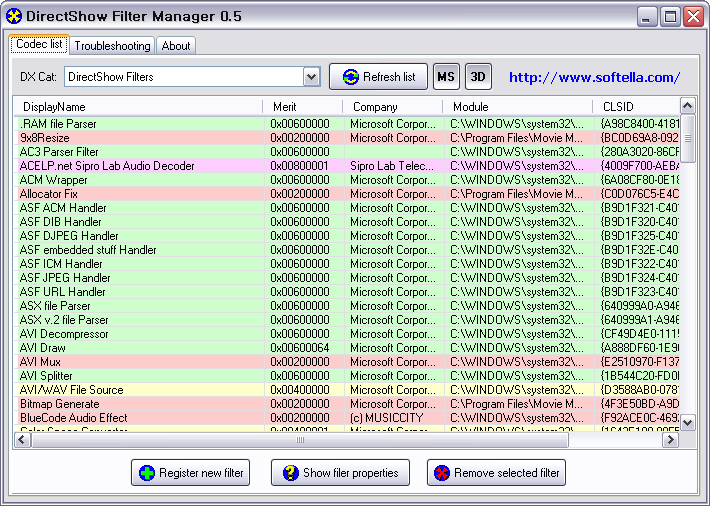
Task: Click the DirectShow Filter Manager title bar icon
Action: click(14, 17)
